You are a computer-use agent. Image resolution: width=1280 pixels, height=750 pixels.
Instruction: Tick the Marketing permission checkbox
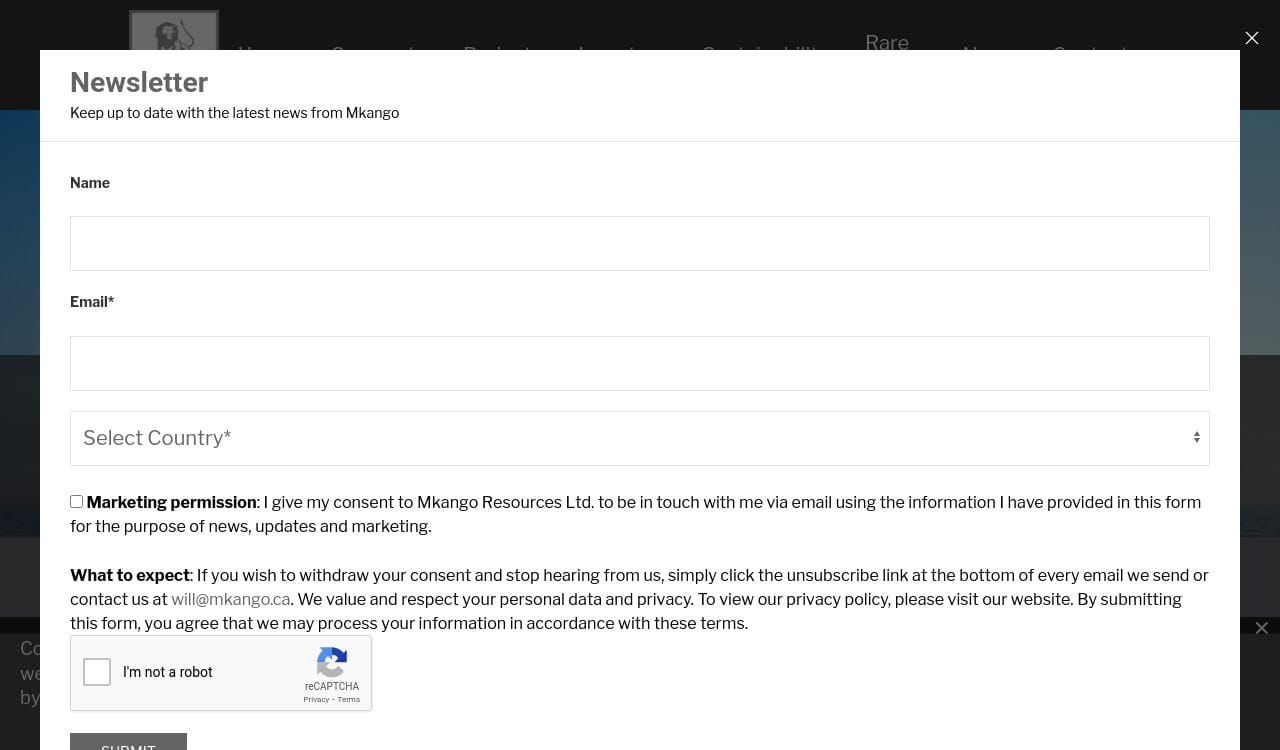(x=77, y=502)
